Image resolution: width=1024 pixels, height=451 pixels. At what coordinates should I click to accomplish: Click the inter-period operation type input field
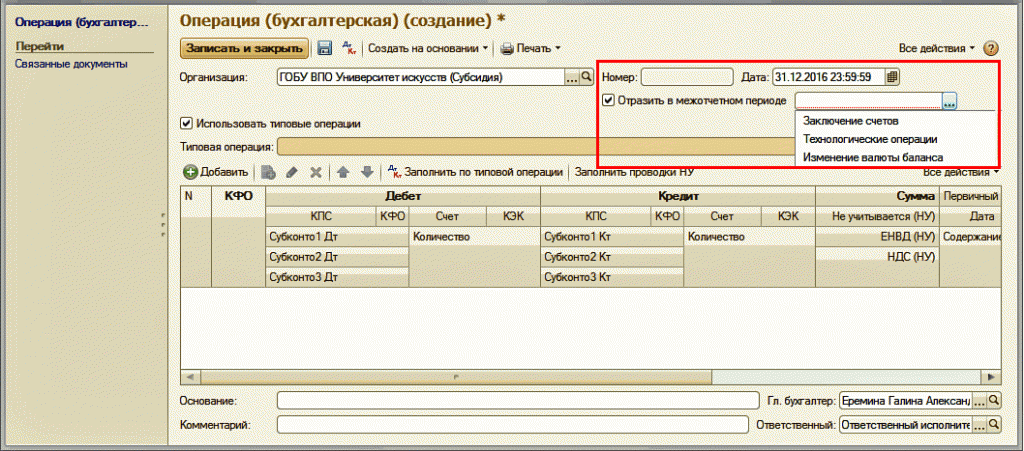(869, 101)
